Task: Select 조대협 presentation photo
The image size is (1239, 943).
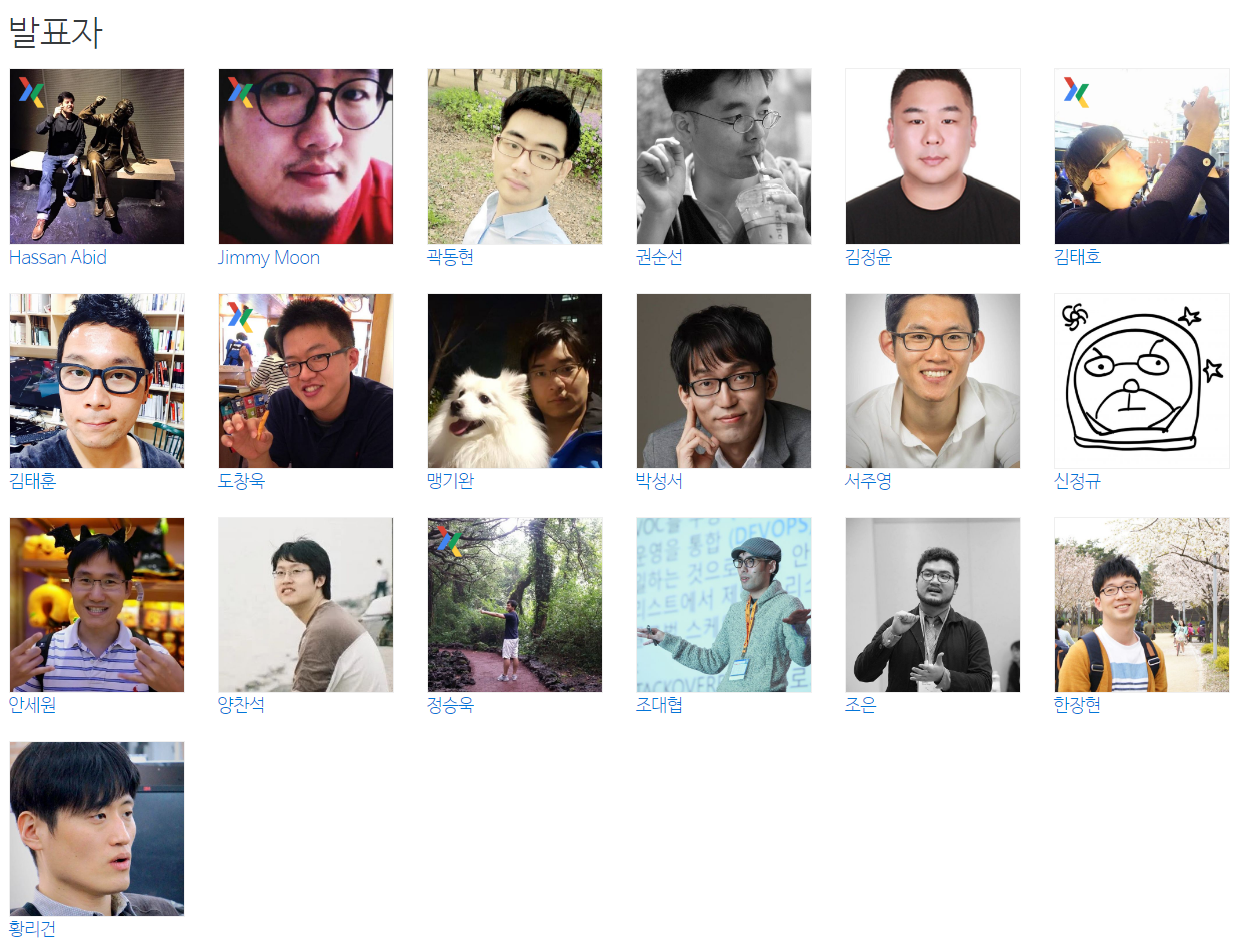Action: pos(724,605)
